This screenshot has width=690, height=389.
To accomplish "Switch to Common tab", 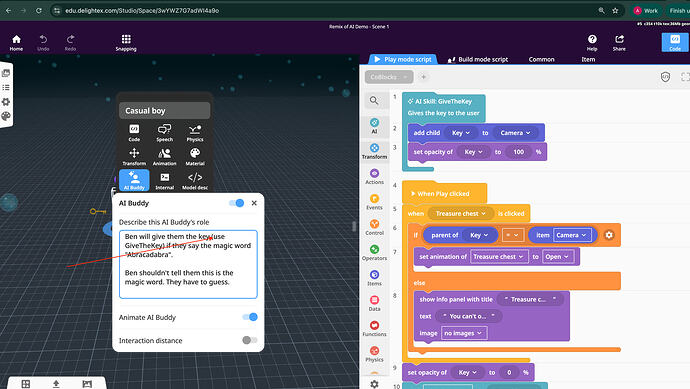I will (541, 59).
